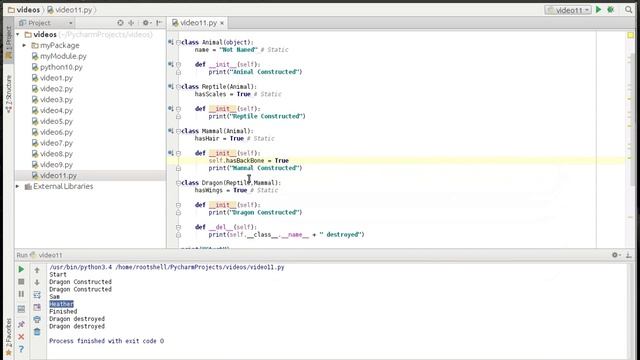Collapse the videos root folder

click(18, 35)
